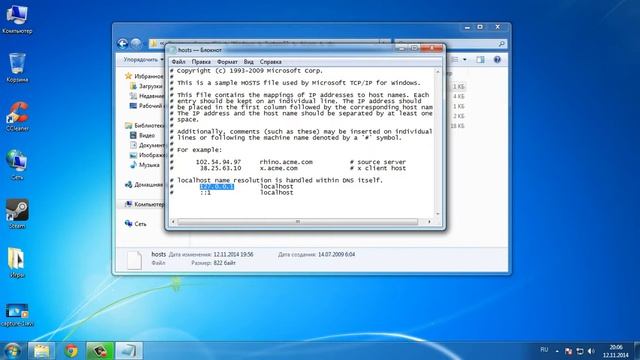Image resolution: width=640 pixels, height=360 pixels.
Task: Open the capture desktop shortcut
Action: click(x=17, y=315)
